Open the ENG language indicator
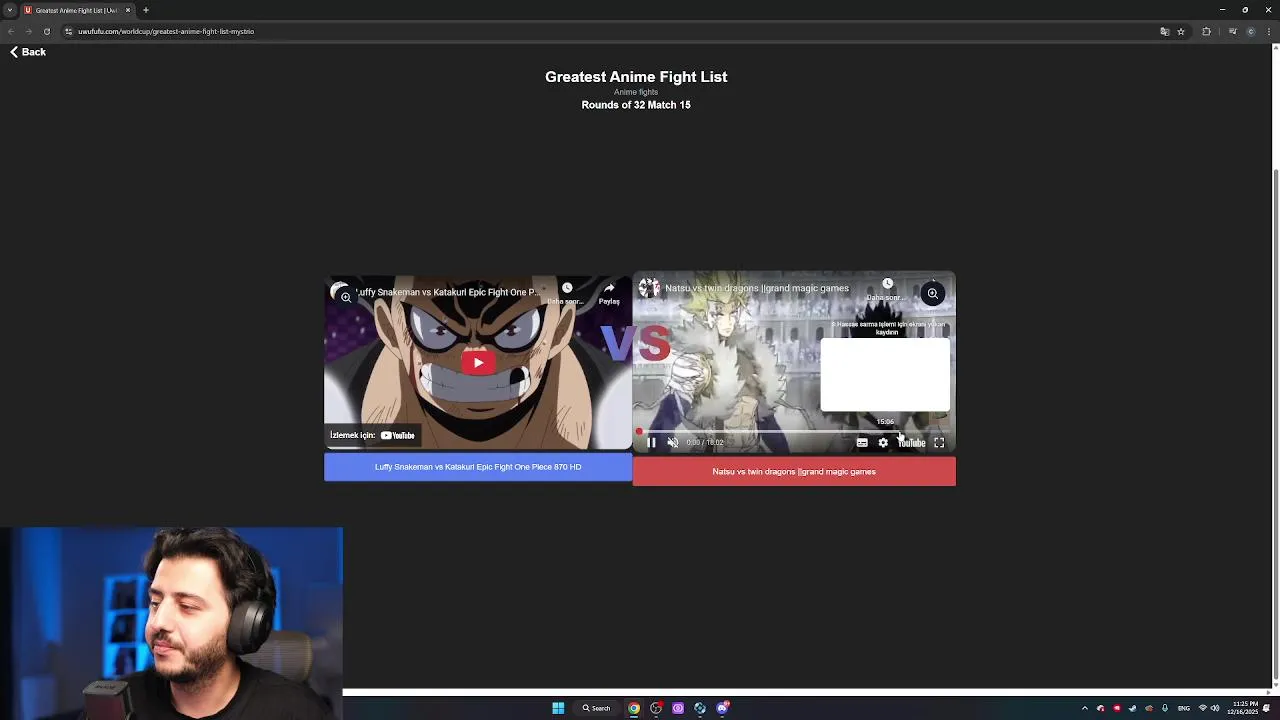1280x720 pixels. click(x=1184, y=708)
